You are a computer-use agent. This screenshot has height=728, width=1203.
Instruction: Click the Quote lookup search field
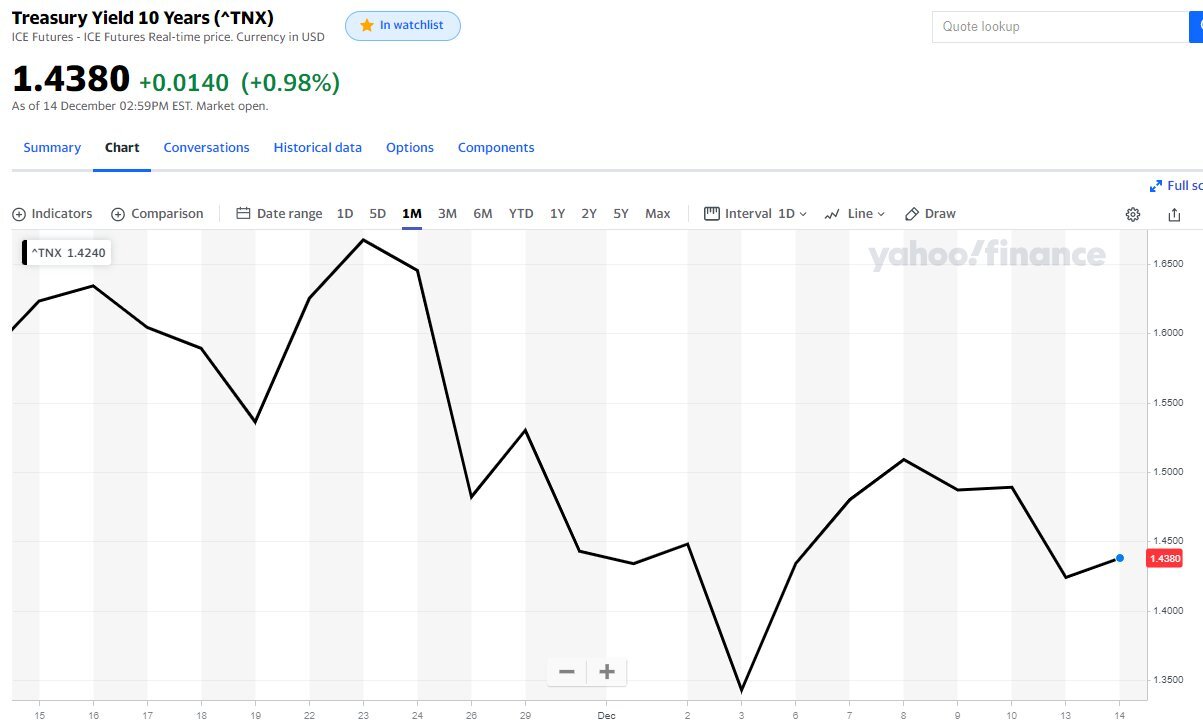click(x=1058, y=27)
